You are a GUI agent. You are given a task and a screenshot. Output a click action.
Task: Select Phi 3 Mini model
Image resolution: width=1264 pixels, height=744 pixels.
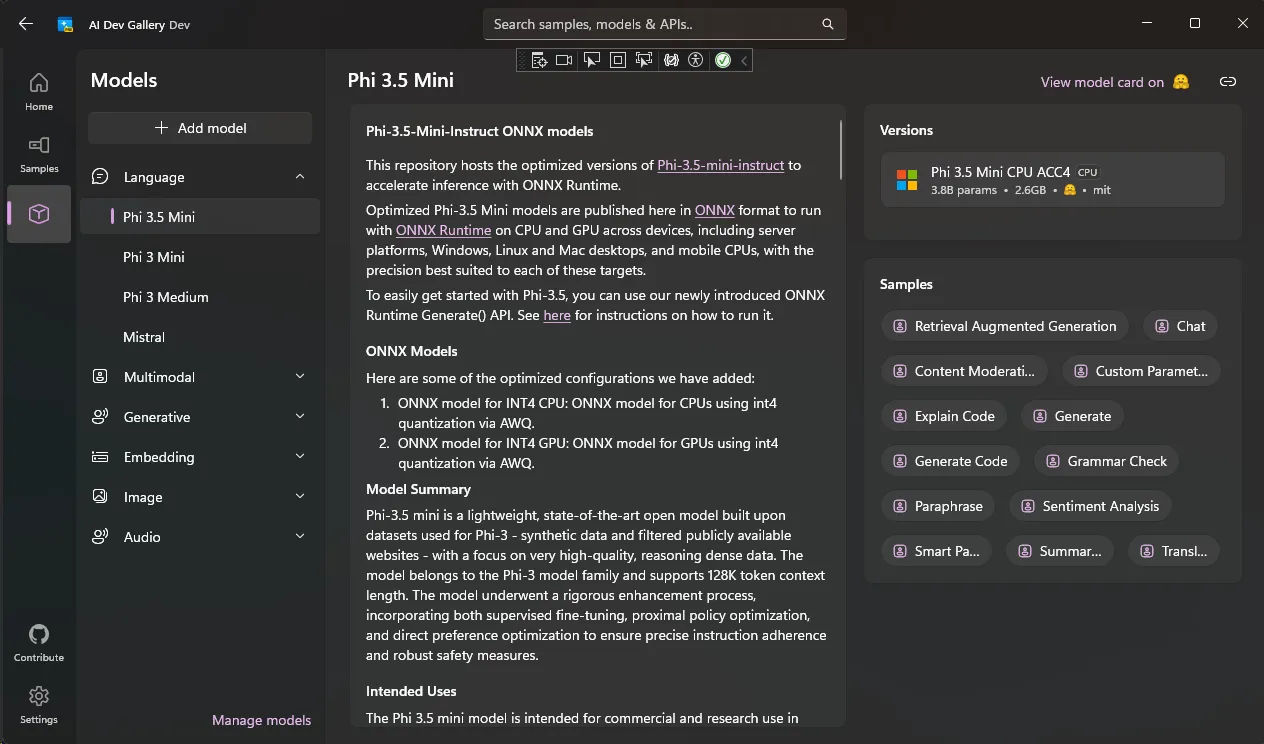point(200,257)
